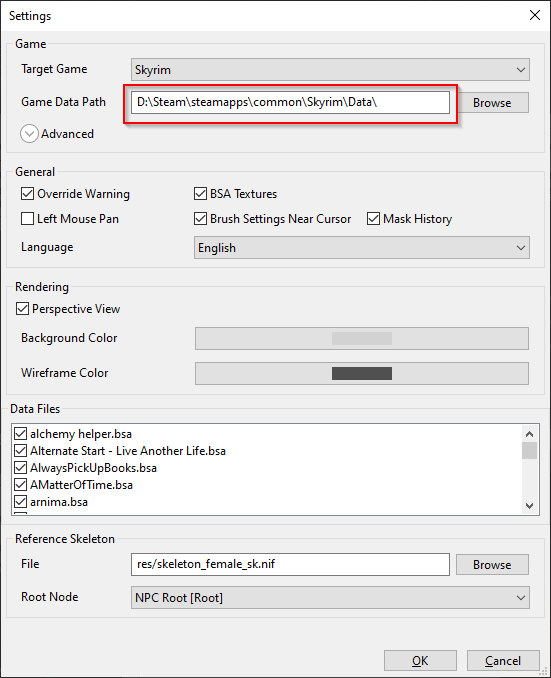Click Data Files scrollbar down arrow
The width and height of the screenshot is (551, 678).
[x=529, y=505]
